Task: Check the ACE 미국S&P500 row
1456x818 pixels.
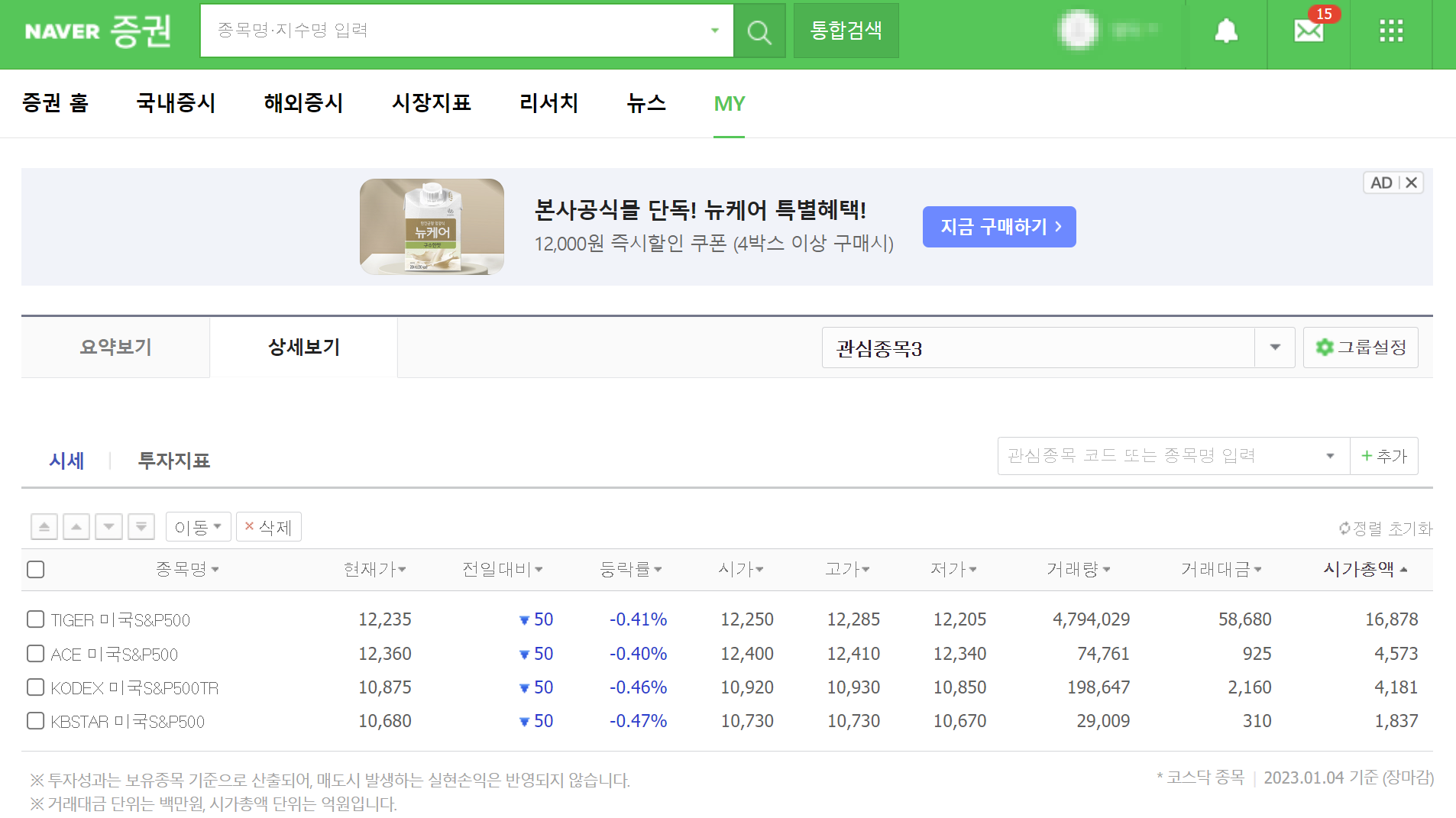Action: (35, 654)
